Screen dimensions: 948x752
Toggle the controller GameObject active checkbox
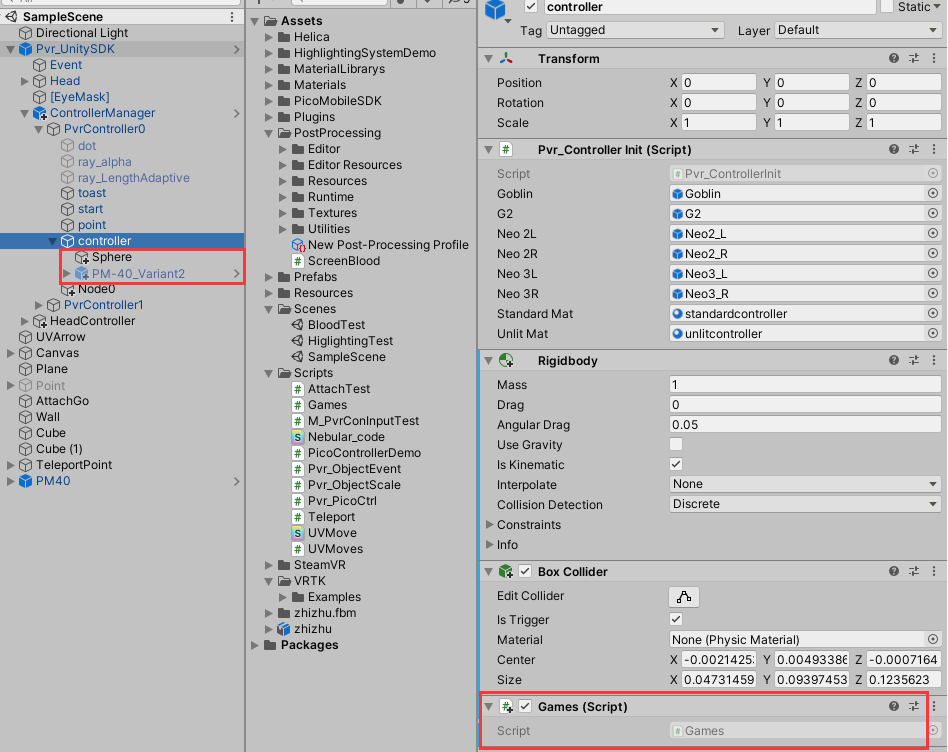(x=531, y=7)
